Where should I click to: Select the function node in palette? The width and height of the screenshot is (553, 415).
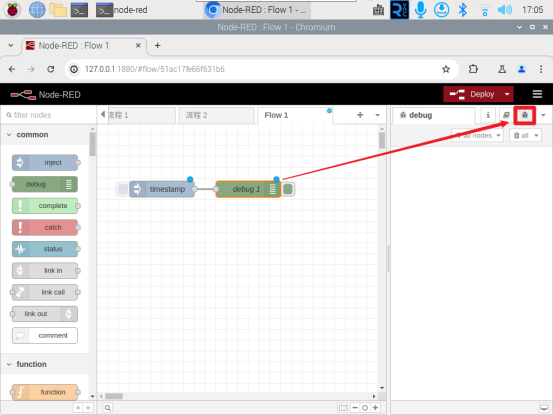coord(45,392)
